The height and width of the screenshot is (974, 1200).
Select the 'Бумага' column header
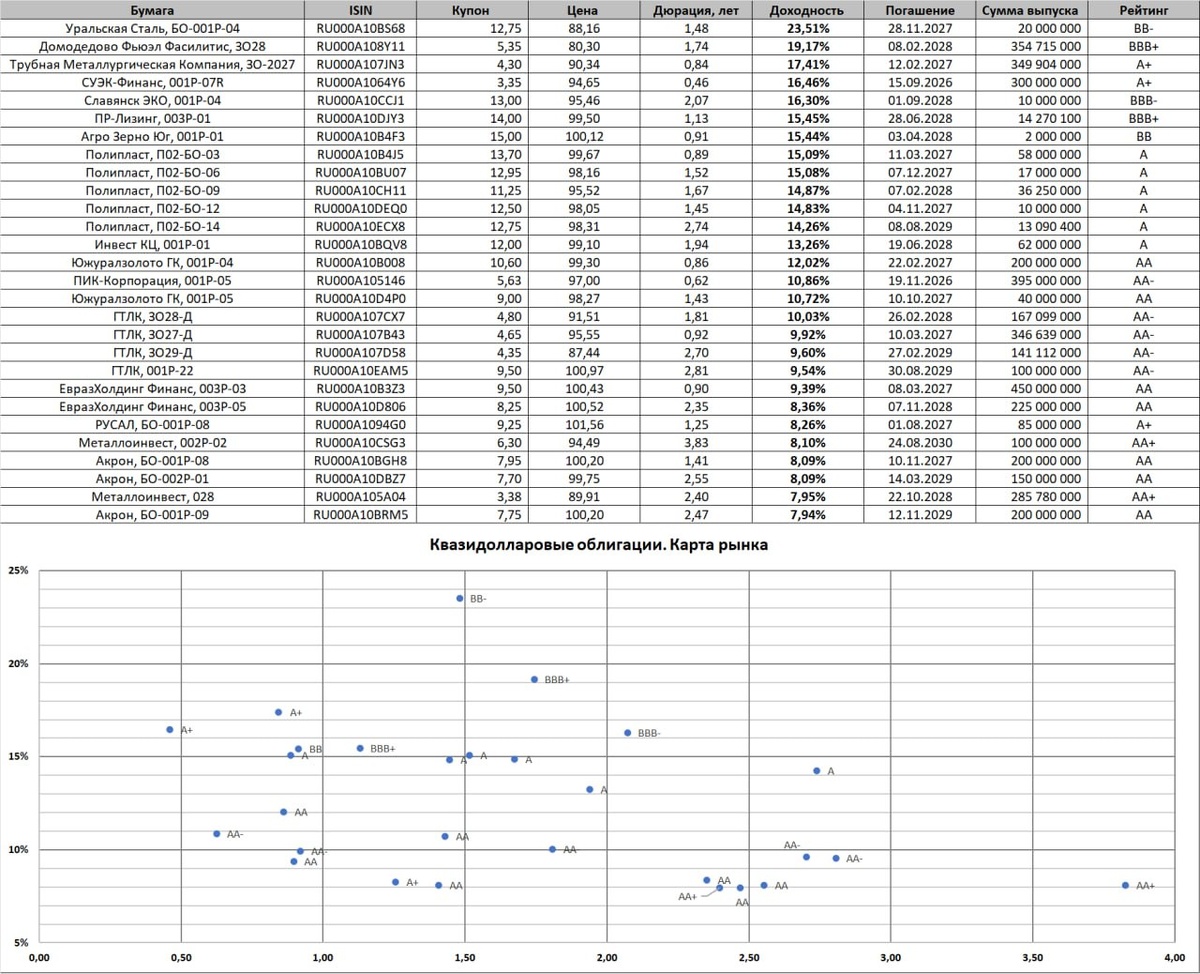[152, 10]
